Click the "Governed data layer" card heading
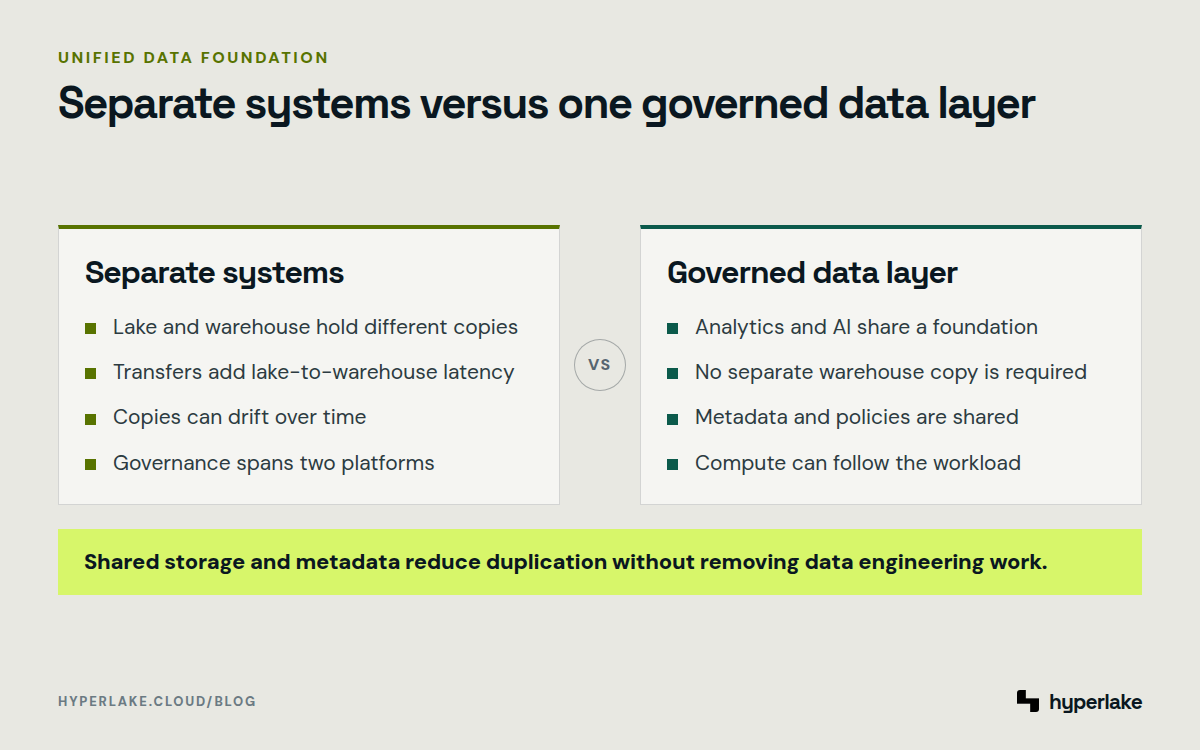 812,273
